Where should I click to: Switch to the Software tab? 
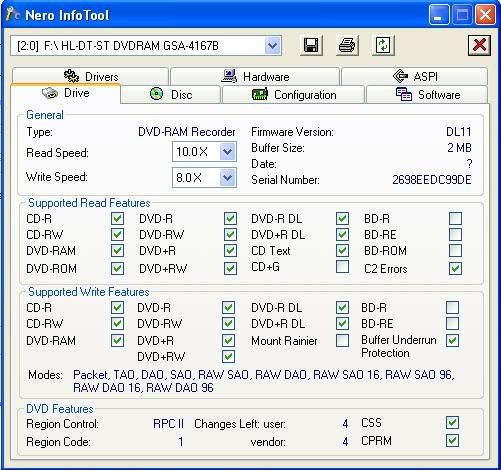(427, 95)
